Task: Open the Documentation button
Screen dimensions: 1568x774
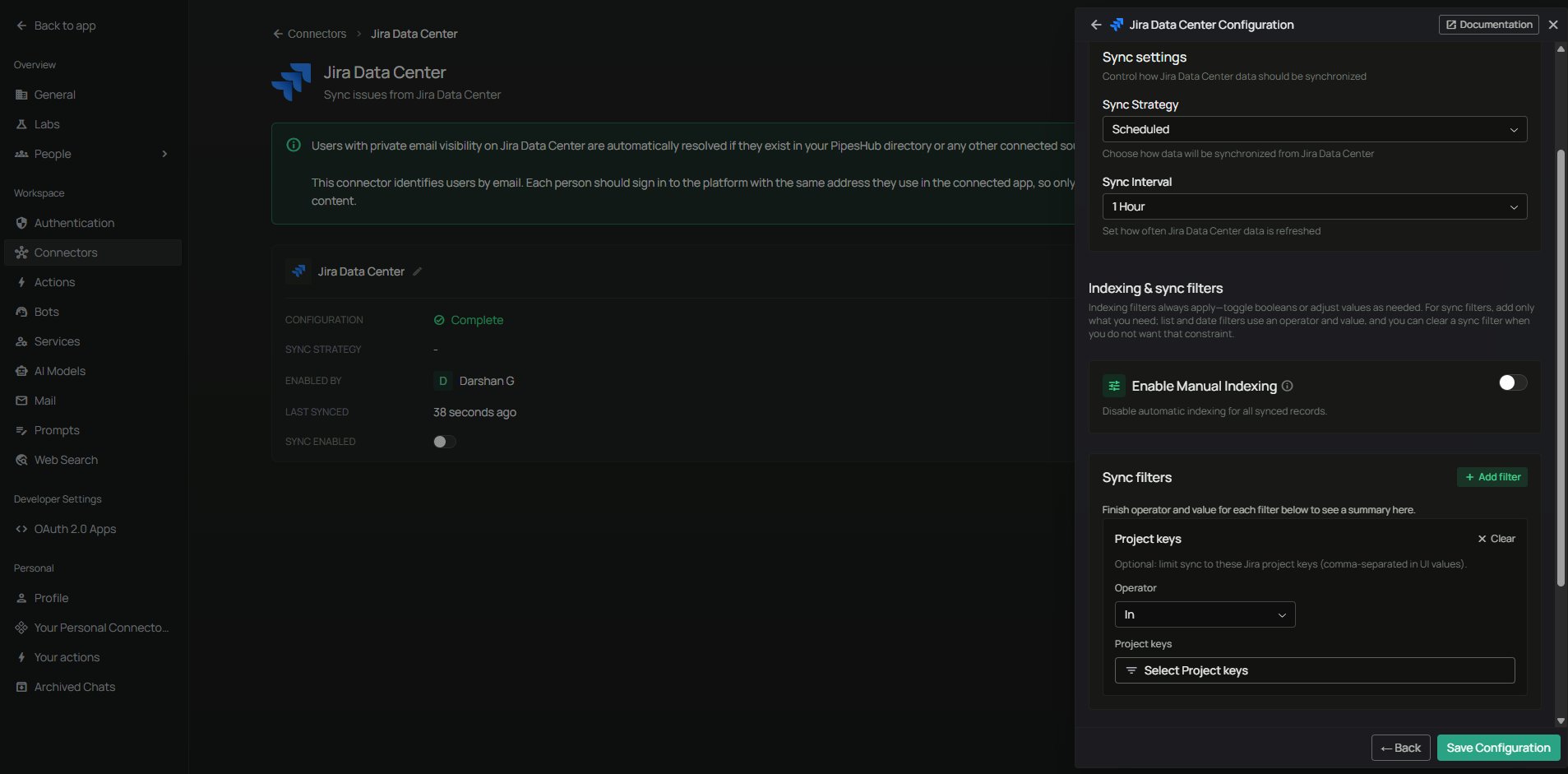Action: (1489, 25)
